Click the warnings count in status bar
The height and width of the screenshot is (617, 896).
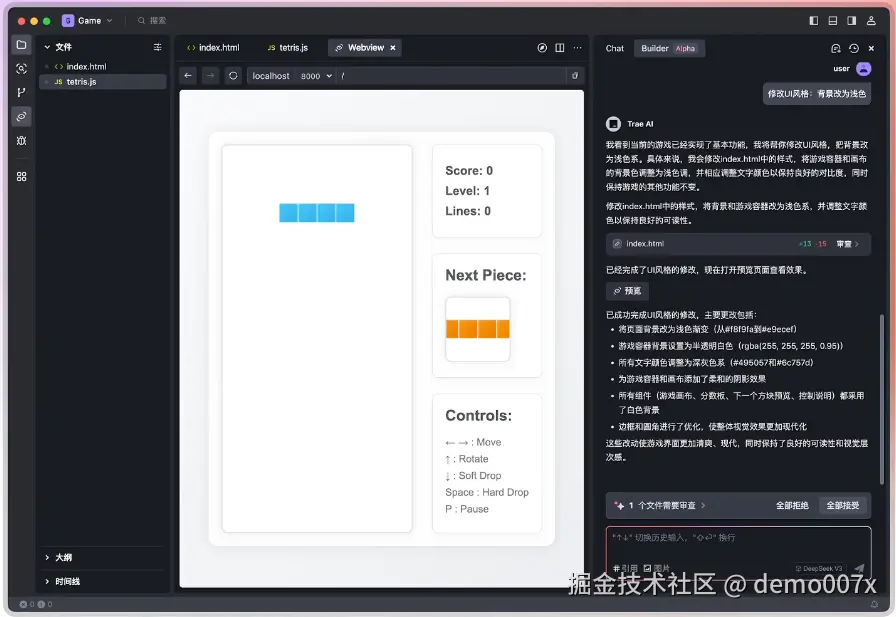tap(45, 604)
